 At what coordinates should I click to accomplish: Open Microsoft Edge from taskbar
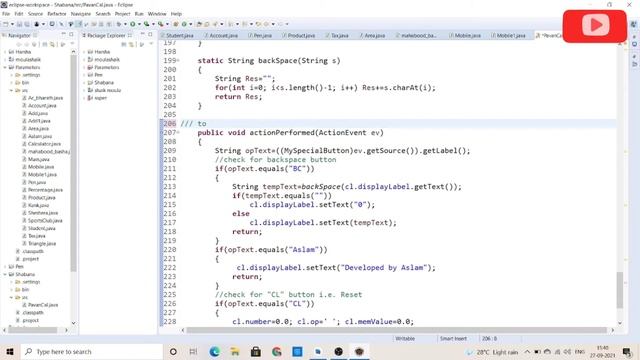(215, 351)
